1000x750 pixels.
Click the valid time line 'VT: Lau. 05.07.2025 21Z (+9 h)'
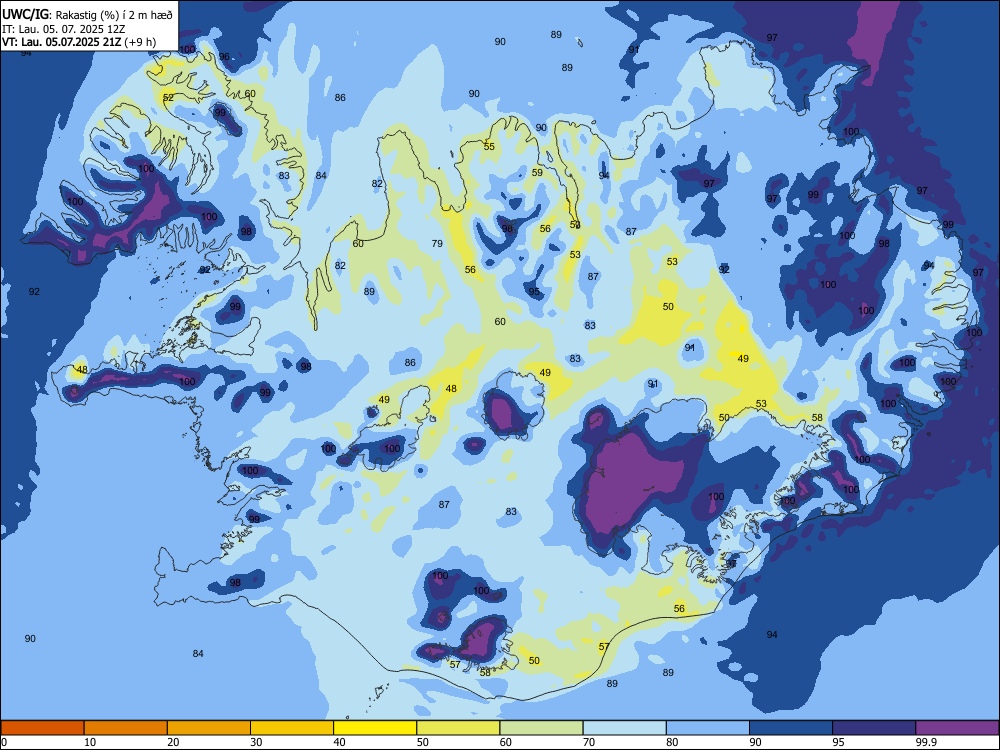[79, 42]
